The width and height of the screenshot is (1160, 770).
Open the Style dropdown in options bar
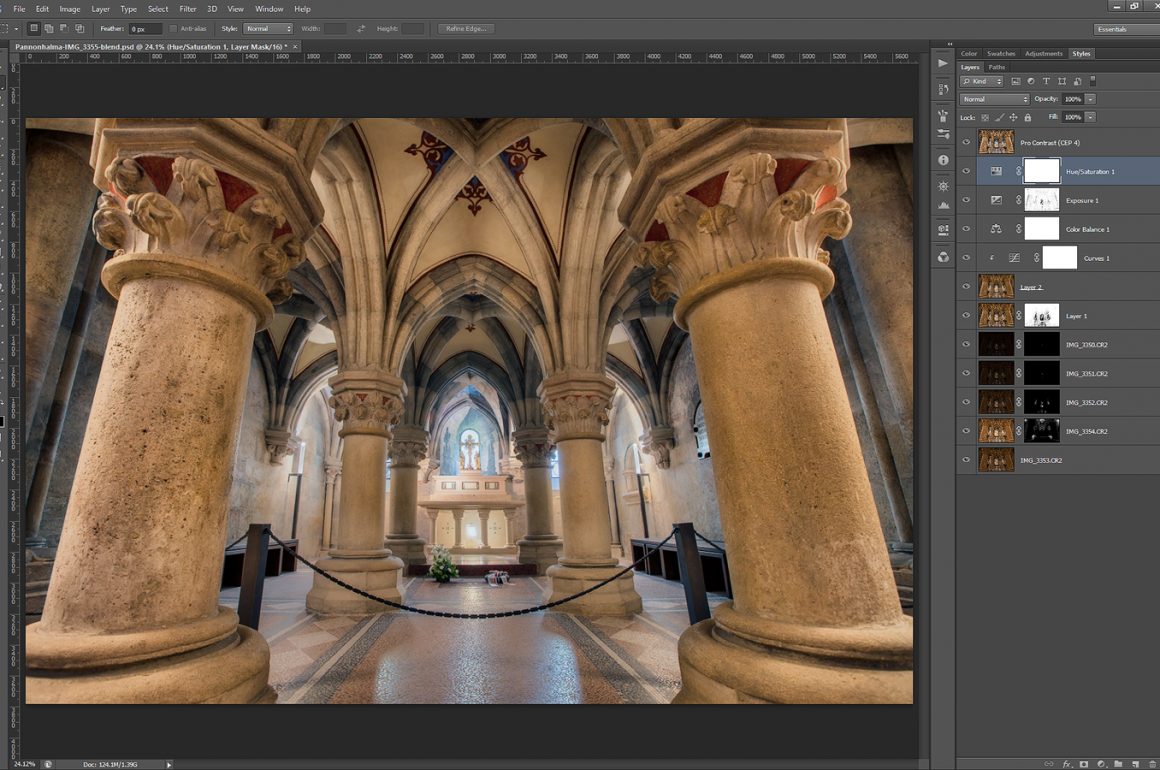pyautogui.click(x=269, y=29)
